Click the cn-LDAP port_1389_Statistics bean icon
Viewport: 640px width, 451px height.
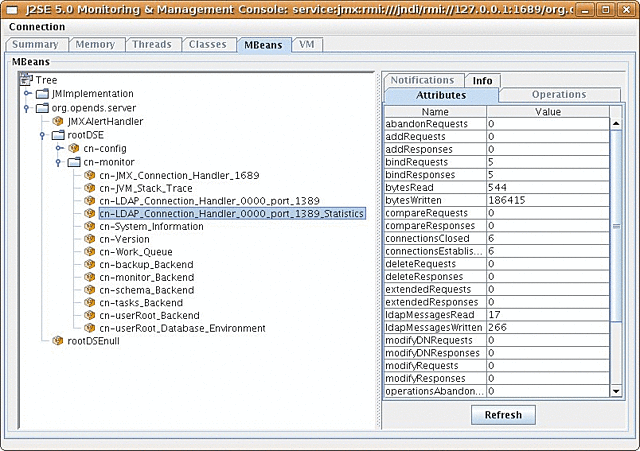(x=90, y=213)
